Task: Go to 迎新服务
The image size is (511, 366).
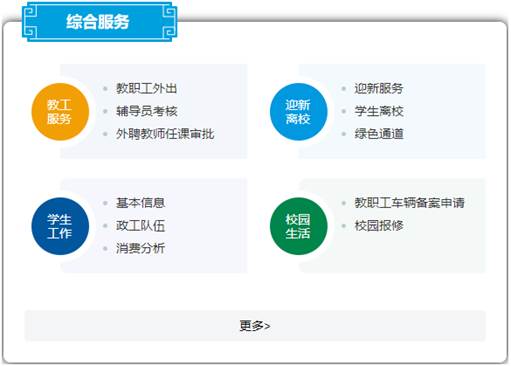Action: click(x=379, y=88)
